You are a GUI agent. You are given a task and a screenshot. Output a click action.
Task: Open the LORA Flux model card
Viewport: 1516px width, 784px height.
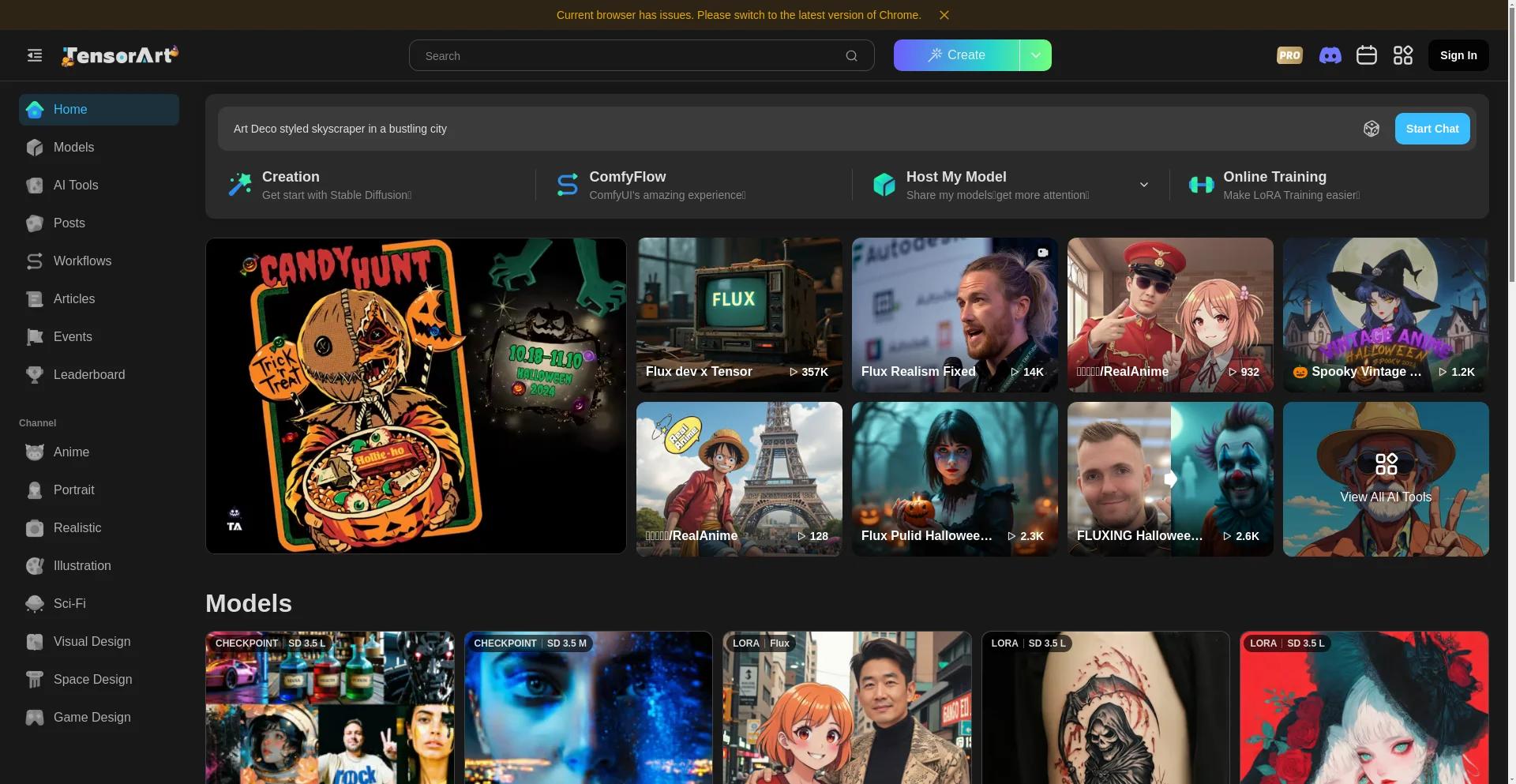tap(847, 707)
